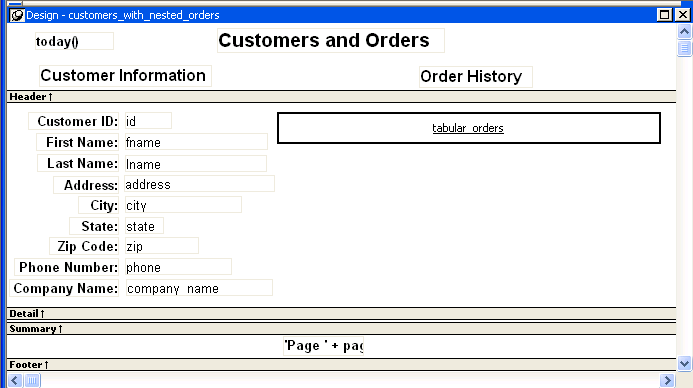The image size is (693, 388).
Task: Click the Header band bar
Action: 341,97
